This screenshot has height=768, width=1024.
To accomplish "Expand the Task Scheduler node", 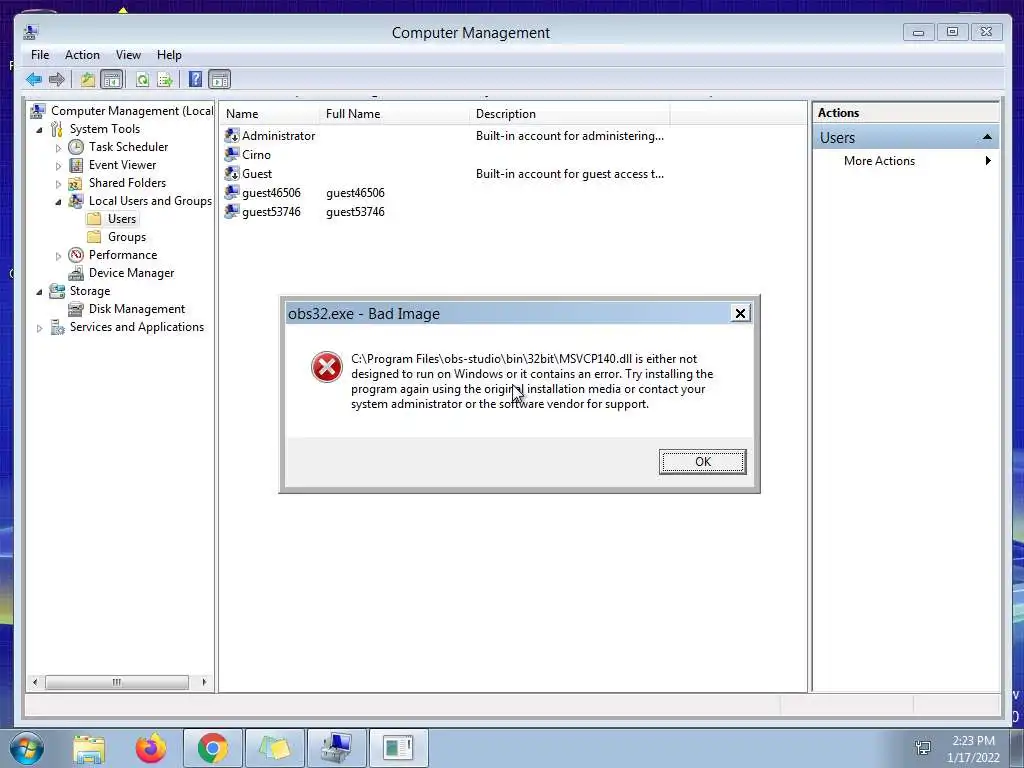I will tap(59, 148).
